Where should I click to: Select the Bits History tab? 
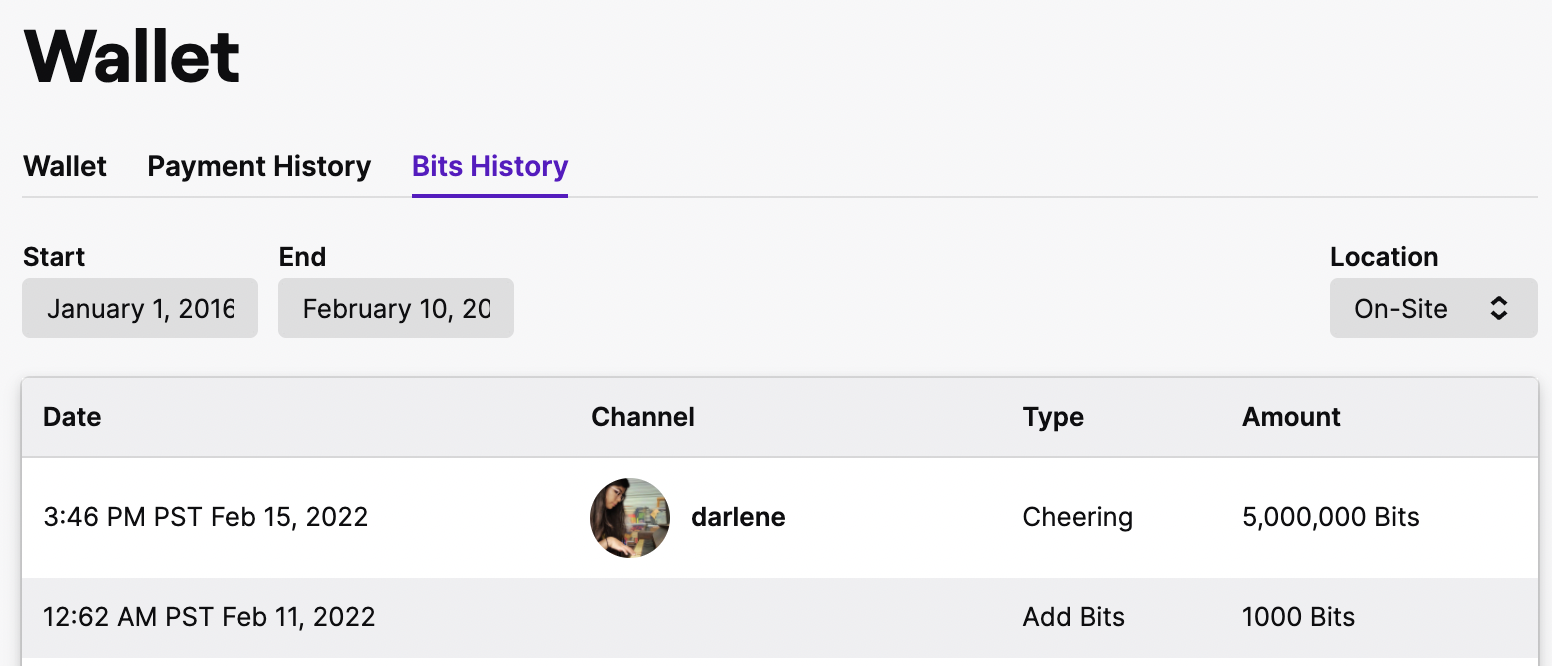pos(490,166)
